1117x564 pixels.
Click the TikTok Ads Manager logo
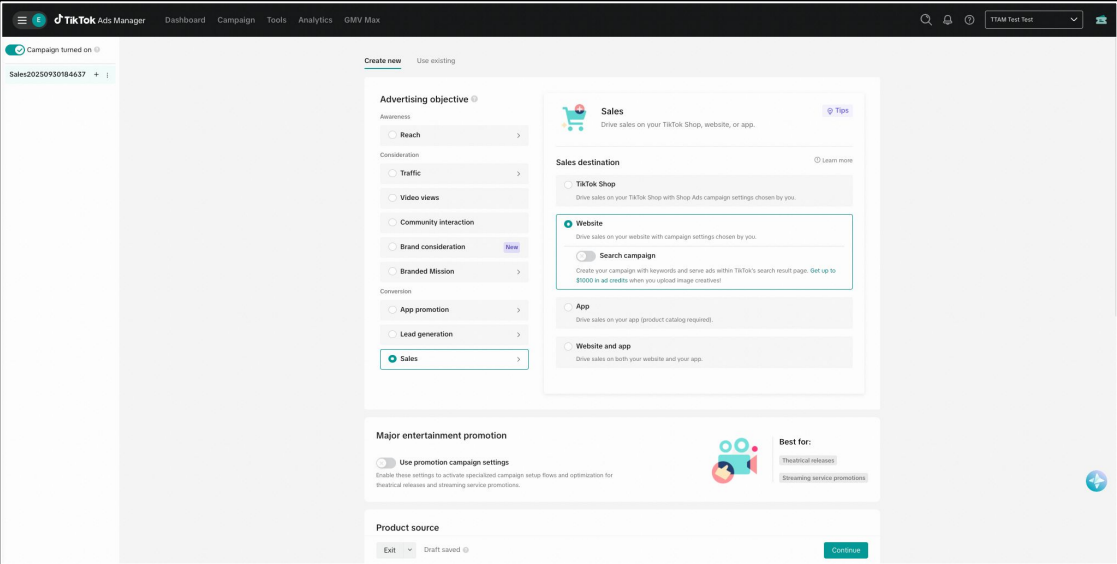point(100,20)
